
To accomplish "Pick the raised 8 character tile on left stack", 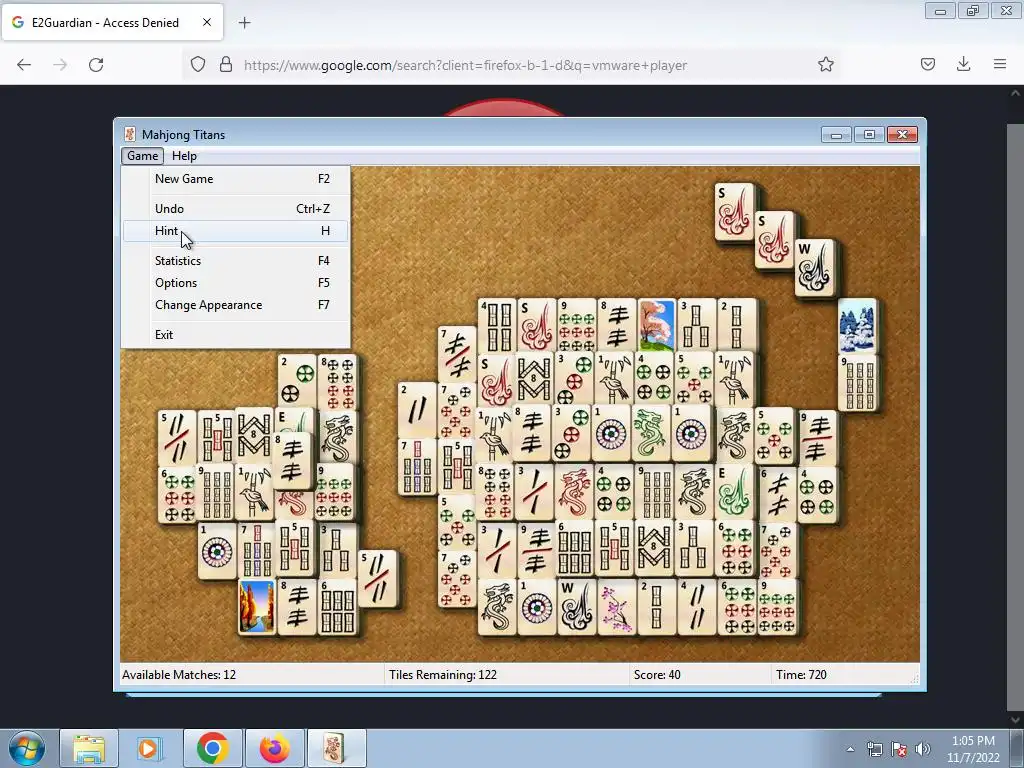I will (x=292, y=461).
